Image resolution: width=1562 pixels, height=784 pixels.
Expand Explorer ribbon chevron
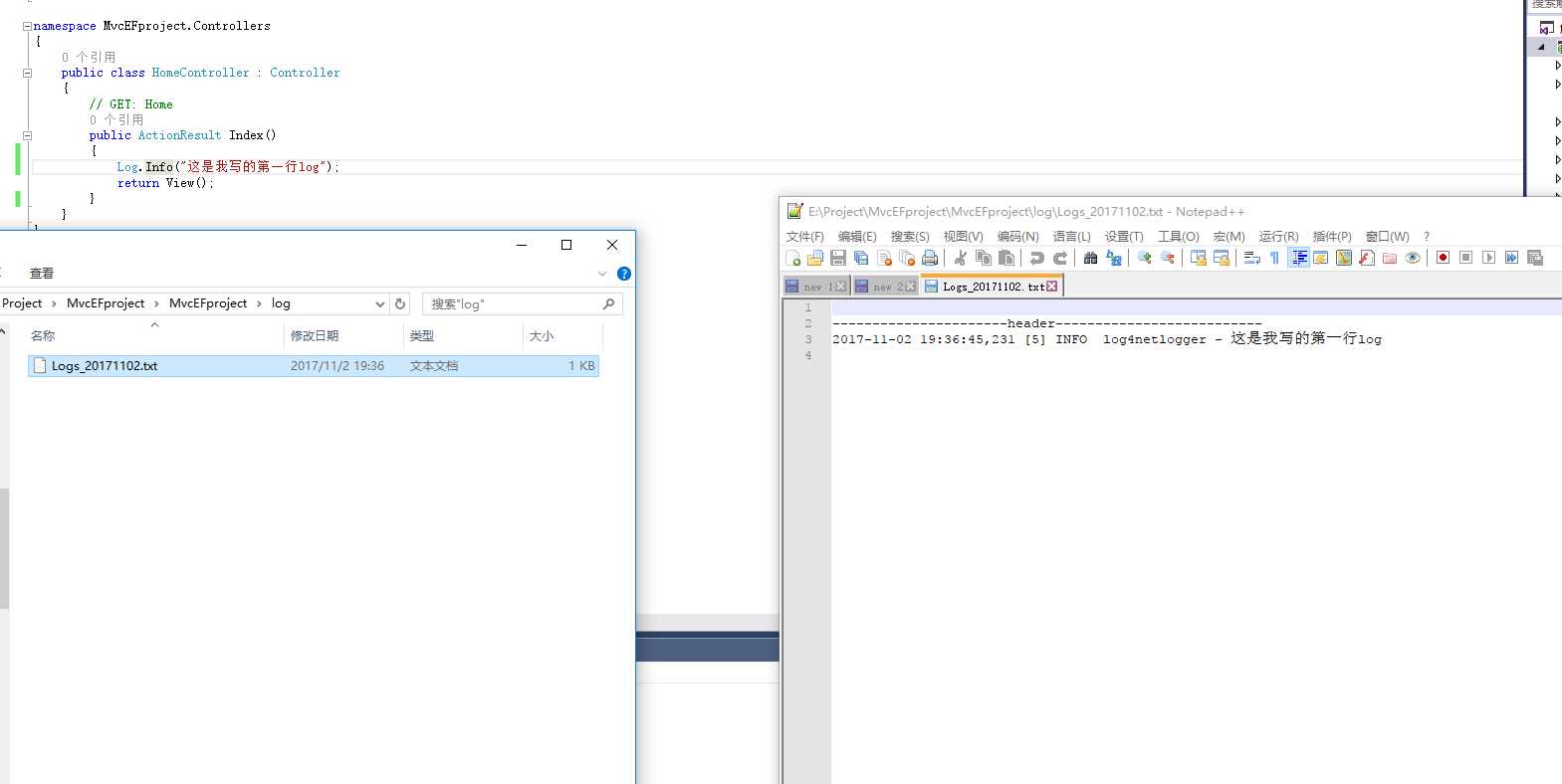[x=602, y=274]
